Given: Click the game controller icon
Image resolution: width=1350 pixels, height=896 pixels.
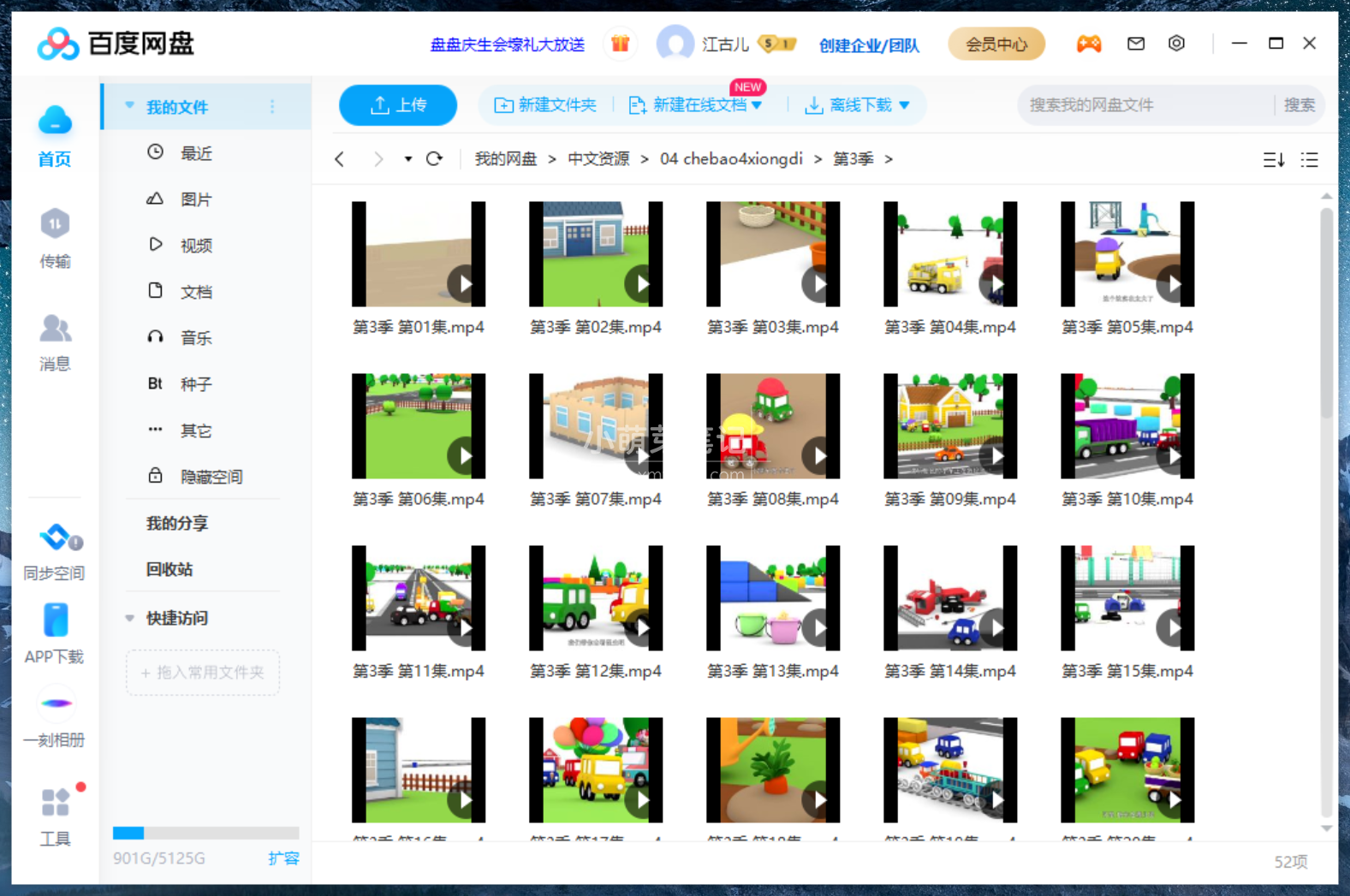Looking at the screenshot, I should [1088, 44].
